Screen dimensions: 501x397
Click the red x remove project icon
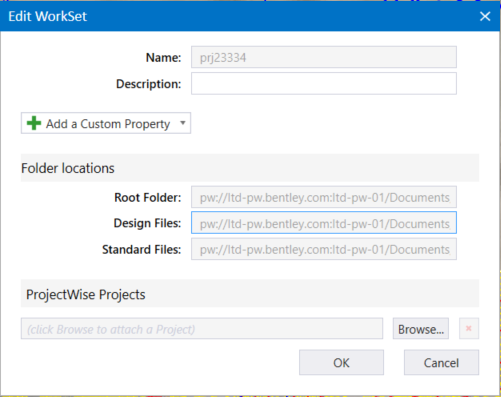click(469, 329)
